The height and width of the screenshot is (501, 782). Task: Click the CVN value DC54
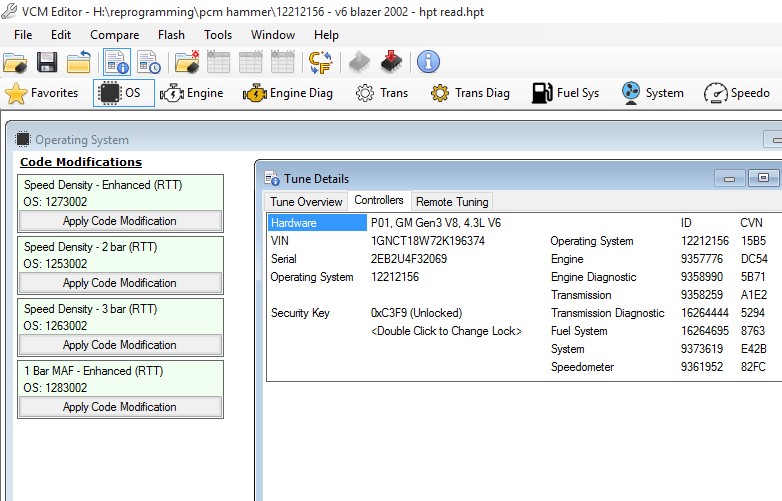point(754,259)
